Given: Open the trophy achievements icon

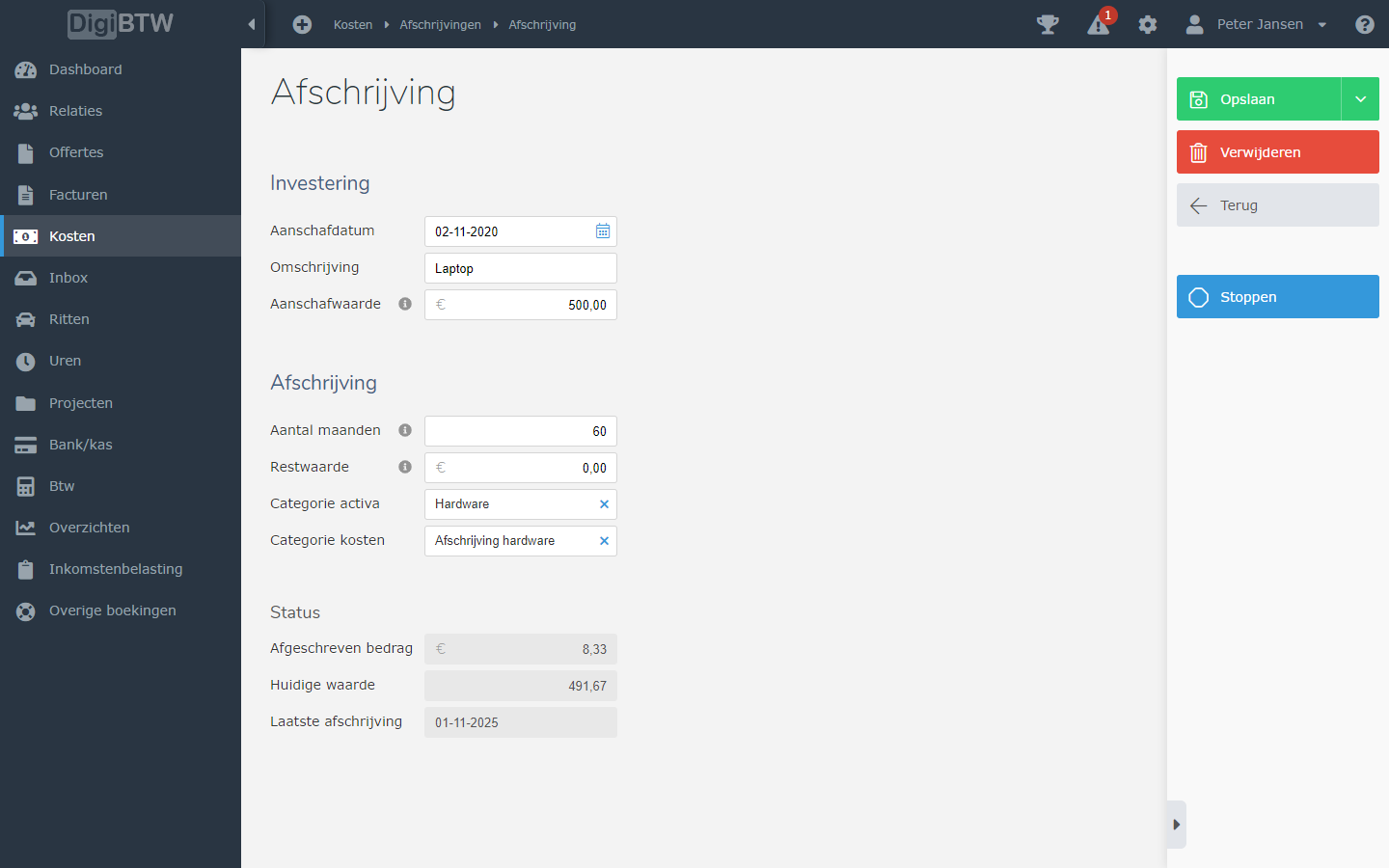Looking at the screenshot, I should tap(1048, 24).
